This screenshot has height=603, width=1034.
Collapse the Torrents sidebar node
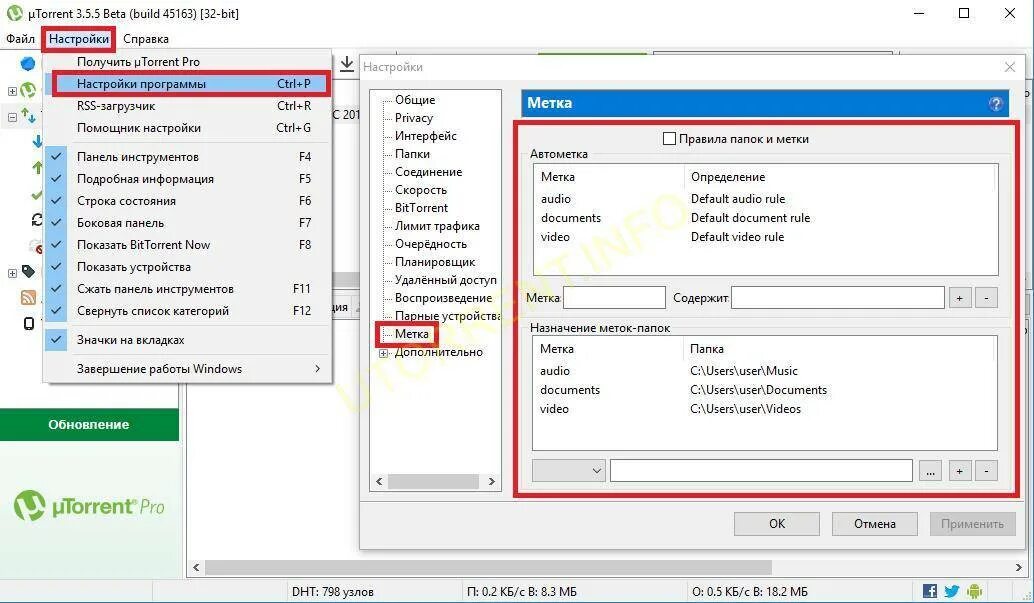(12, 117)
